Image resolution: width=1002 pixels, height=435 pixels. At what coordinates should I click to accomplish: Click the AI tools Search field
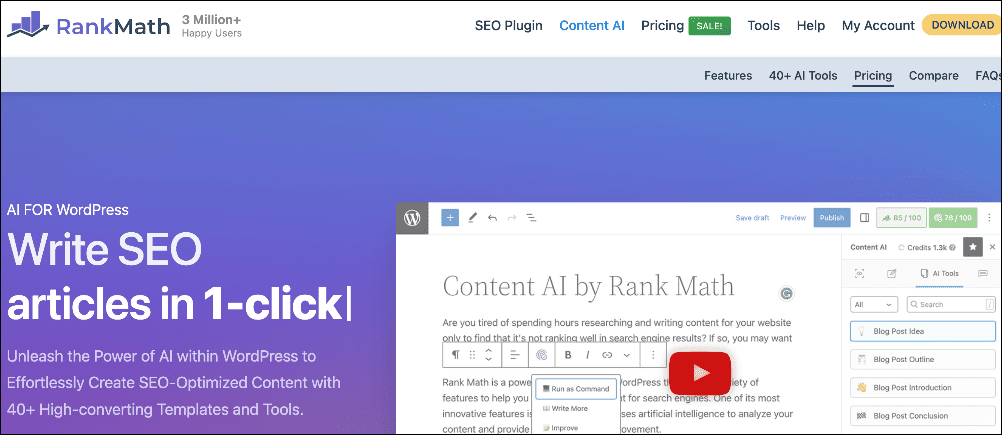coord(950,305)
